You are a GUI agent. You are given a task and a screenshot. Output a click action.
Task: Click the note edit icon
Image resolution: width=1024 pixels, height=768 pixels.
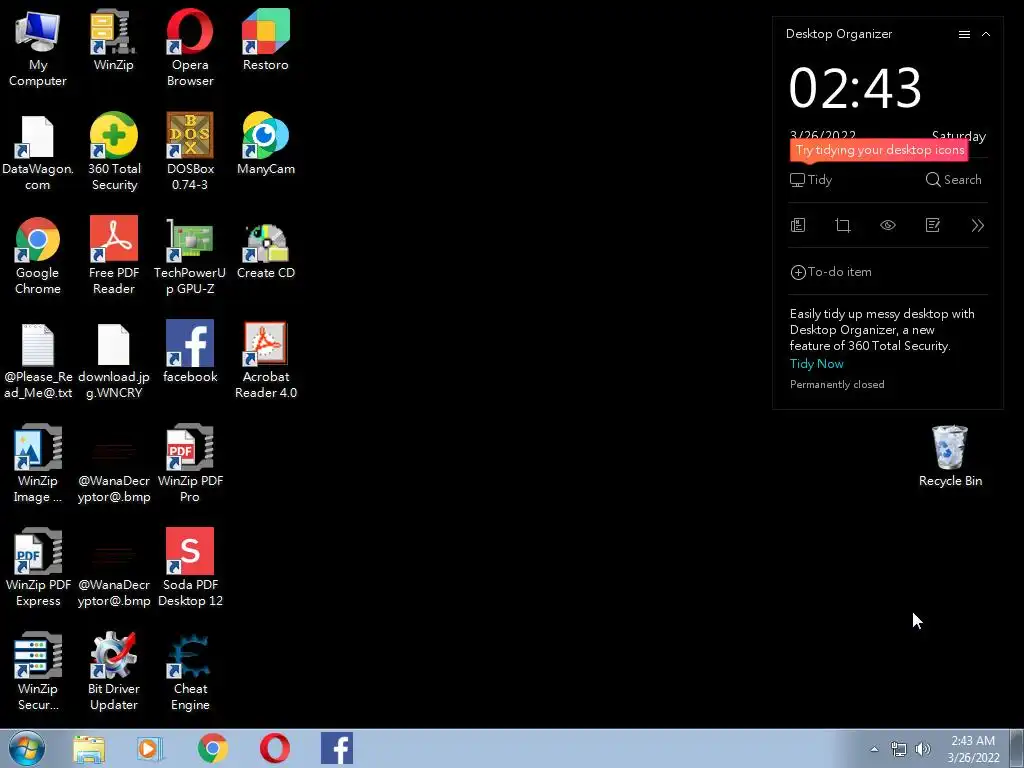point(933,225)
